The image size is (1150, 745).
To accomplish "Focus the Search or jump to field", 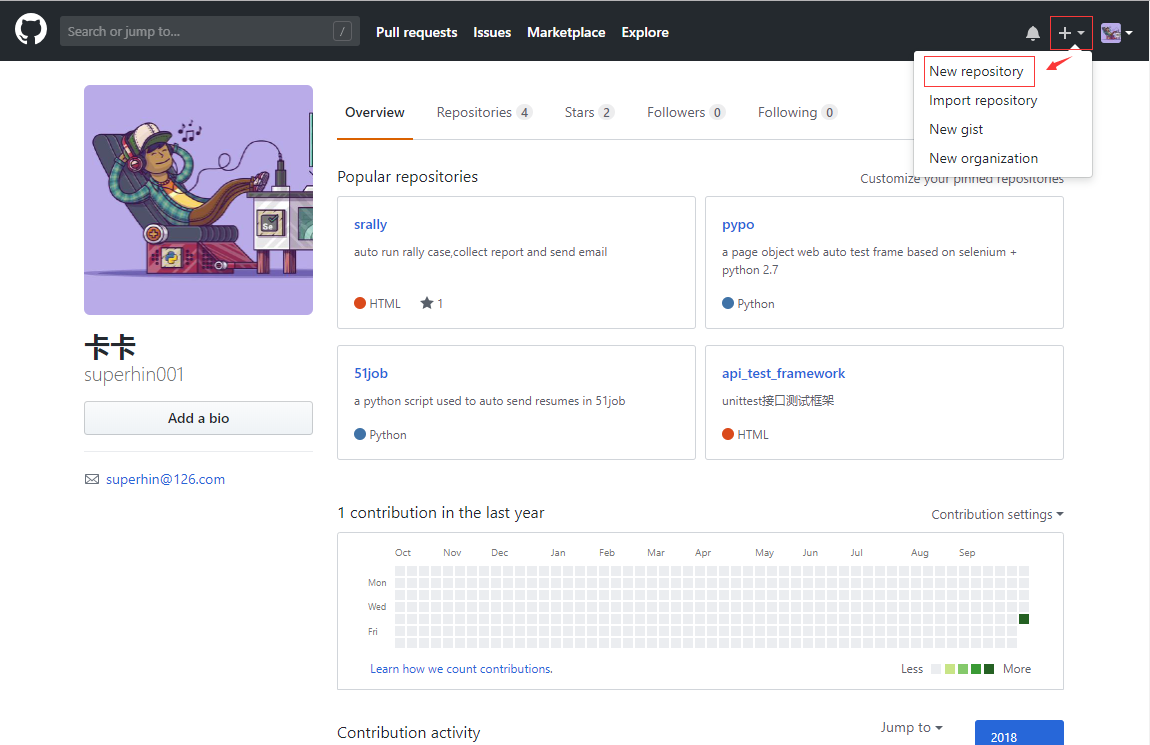I will click(195, 32).
